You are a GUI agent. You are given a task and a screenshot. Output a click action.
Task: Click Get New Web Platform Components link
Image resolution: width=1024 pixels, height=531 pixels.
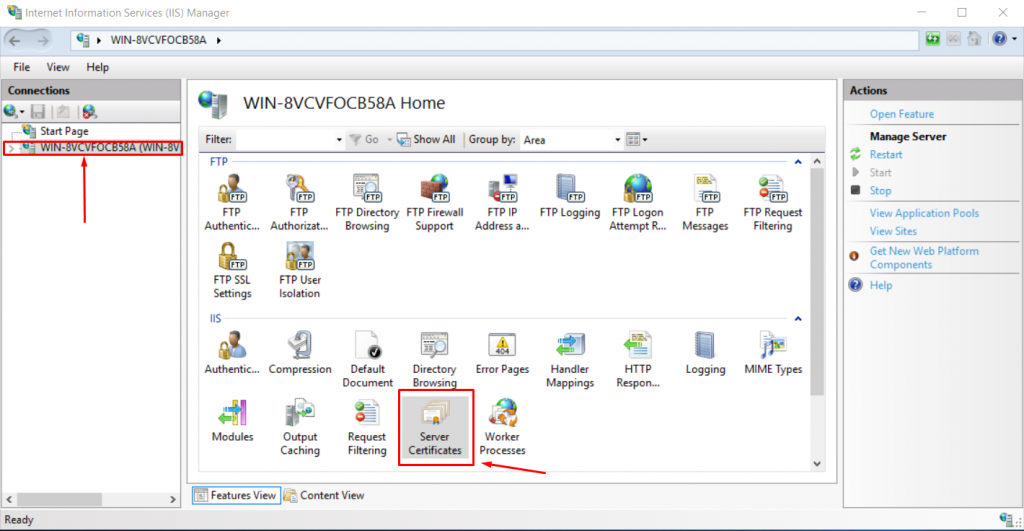[924, 258]
